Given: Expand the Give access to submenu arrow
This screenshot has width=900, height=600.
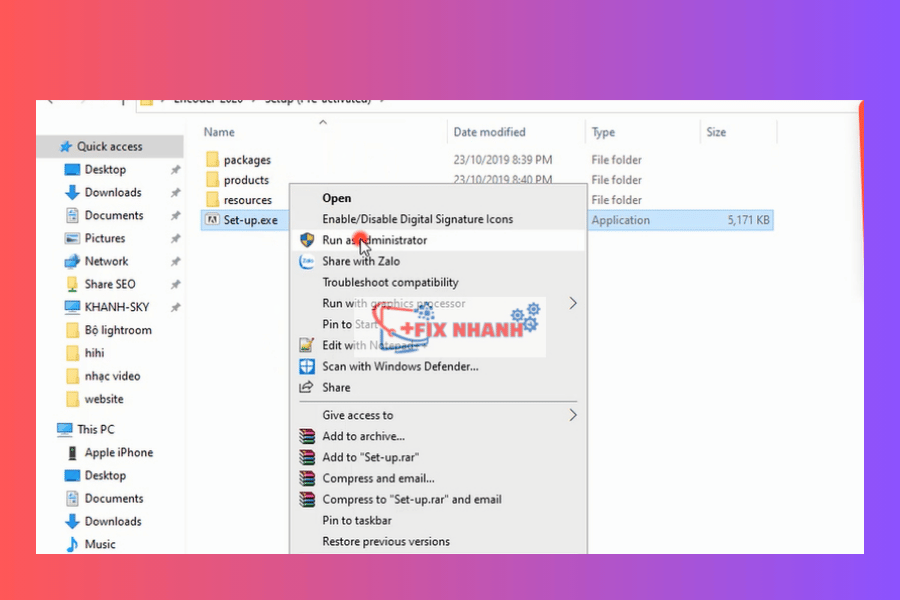Looking at the screenshot, I should pyautogui.click(x=573, y=415).
